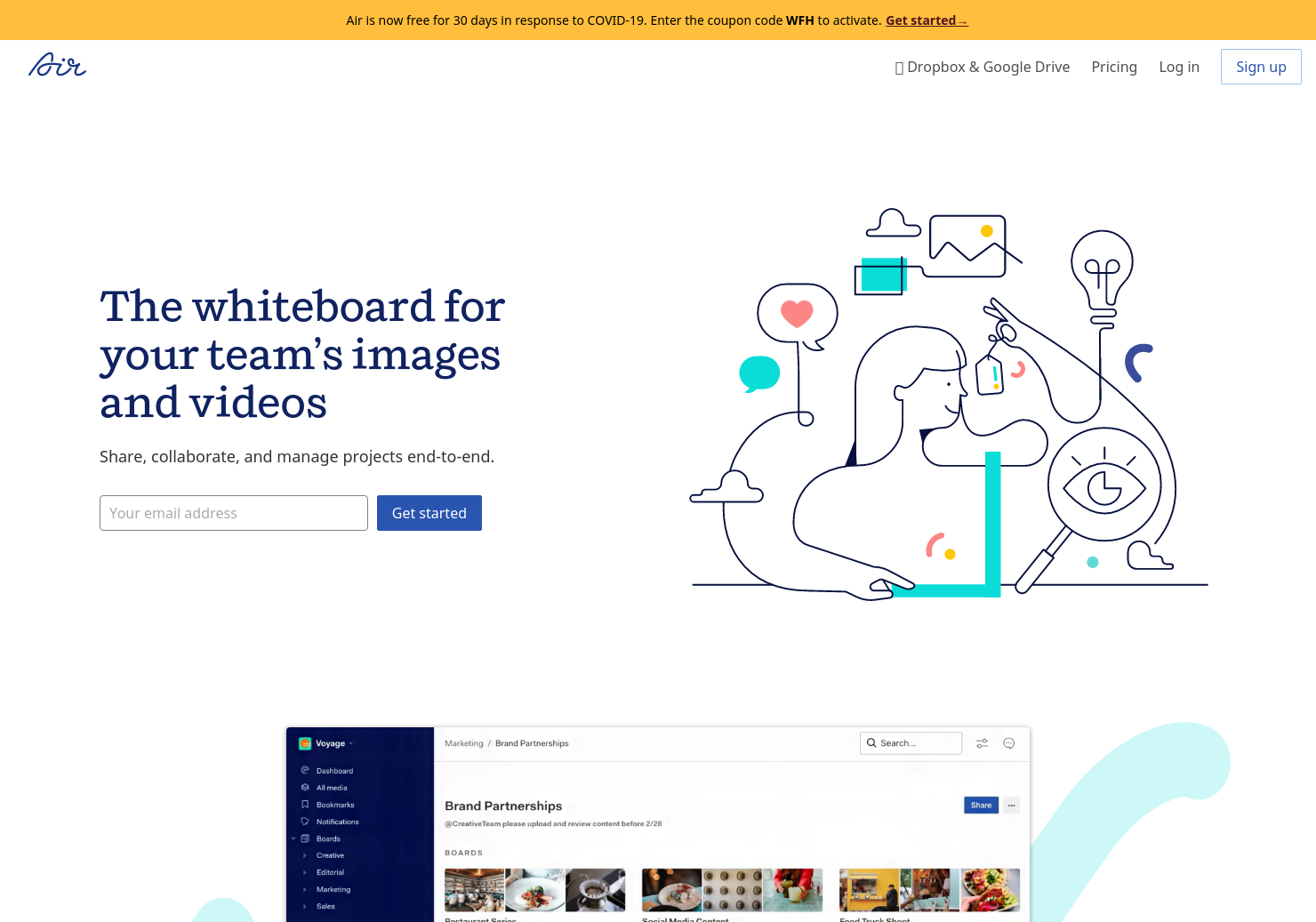Click the Brand Partnerships heading
This screenshot has width=1316, height=922.
point(503,806)
